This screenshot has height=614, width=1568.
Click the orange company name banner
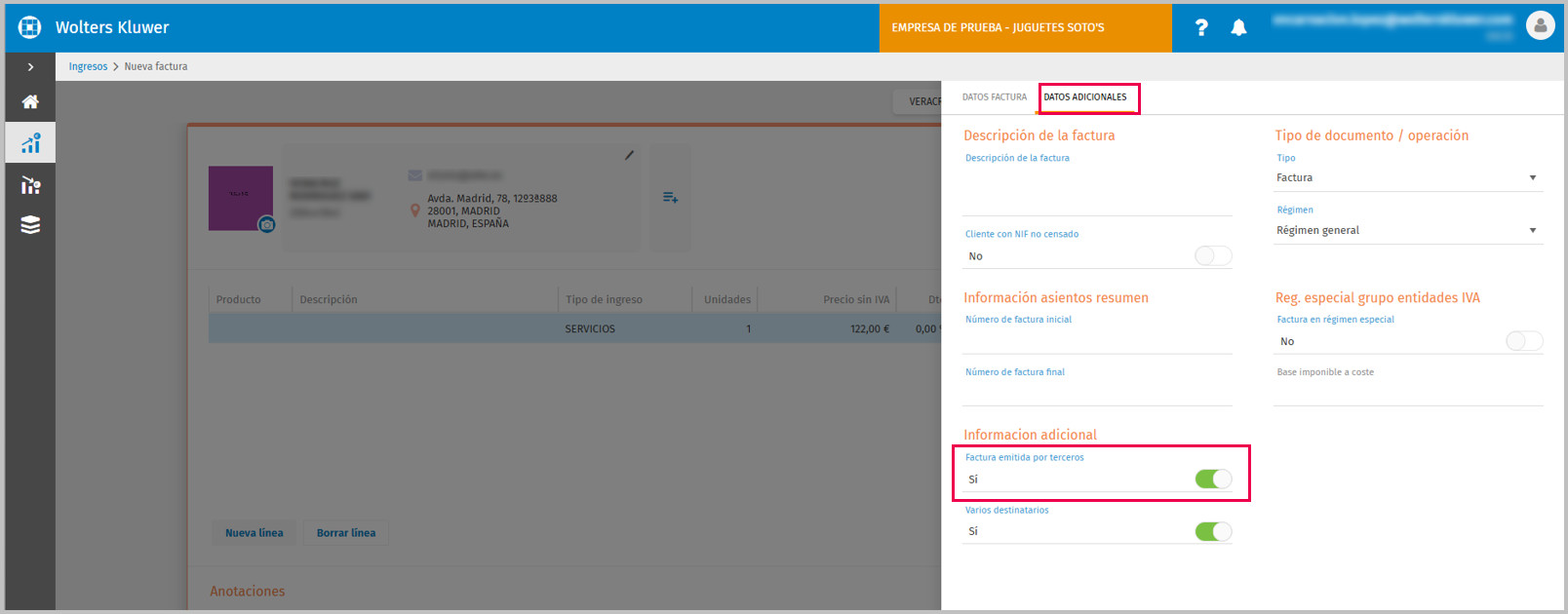pyautogui.click(x=1025, y=27)
